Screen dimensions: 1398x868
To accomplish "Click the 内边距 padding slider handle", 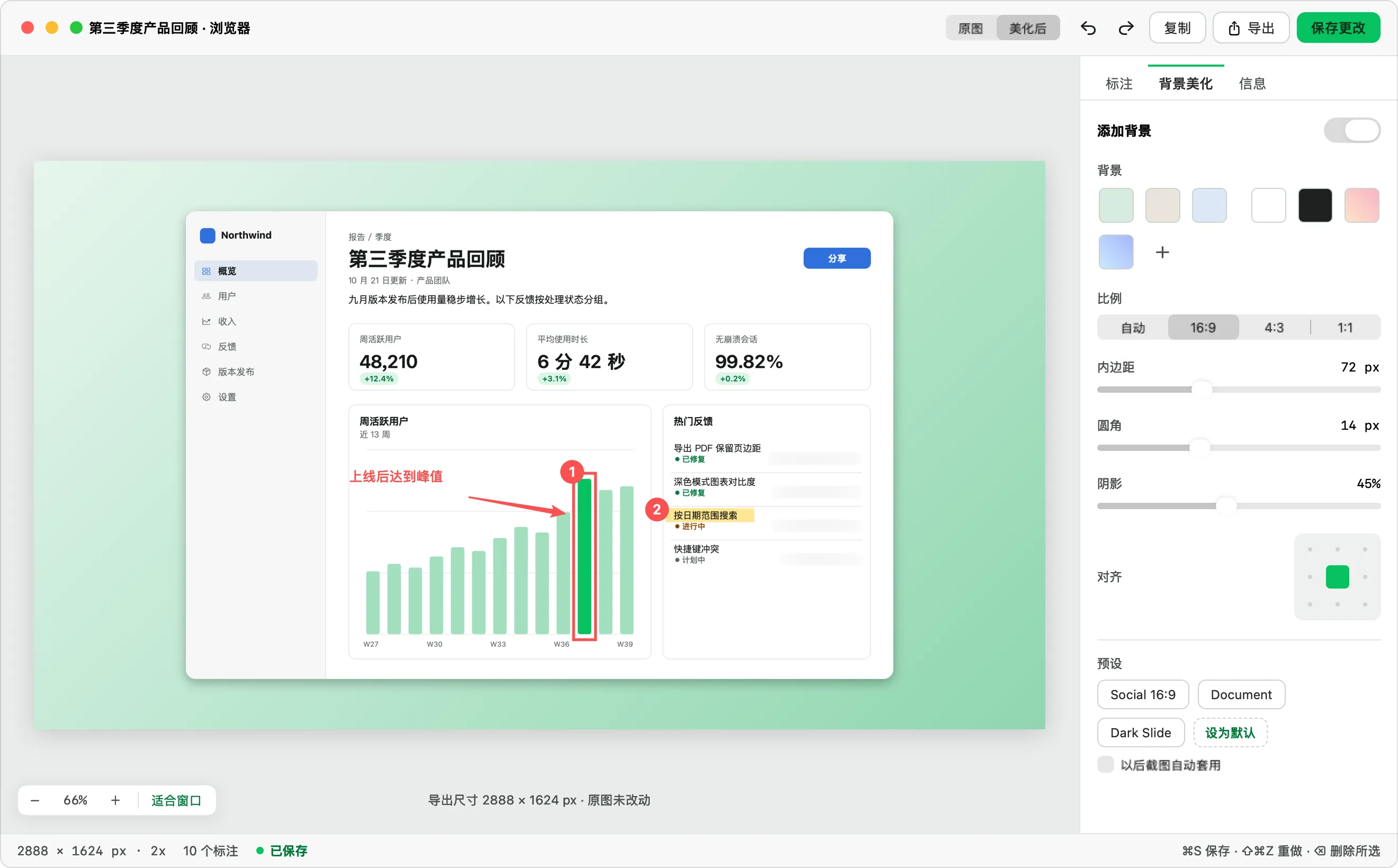I will [x=1202, y=390].
